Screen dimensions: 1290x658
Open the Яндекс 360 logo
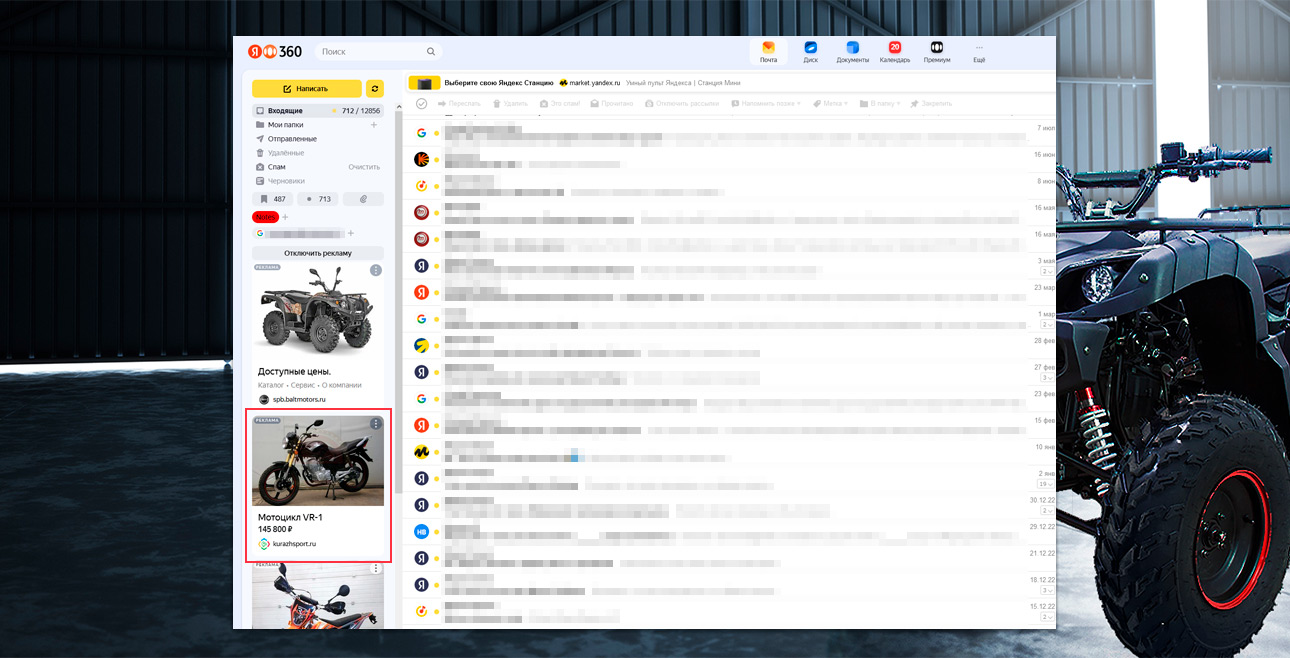[275, 52]
